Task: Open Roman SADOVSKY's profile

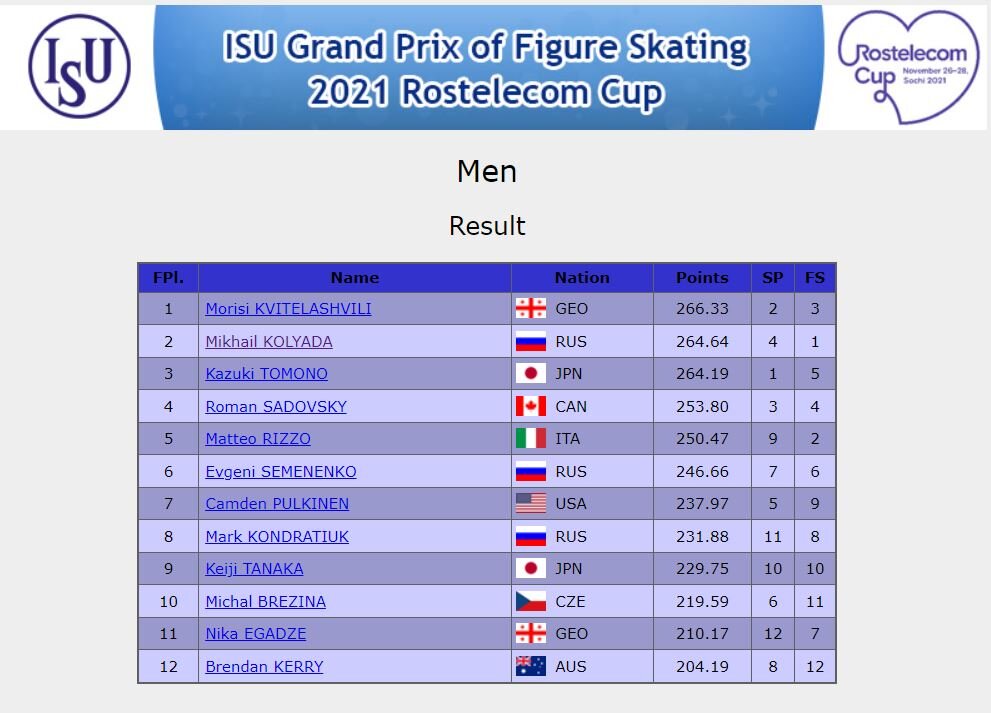Action: pyautogui.click(x=276, y=406)
